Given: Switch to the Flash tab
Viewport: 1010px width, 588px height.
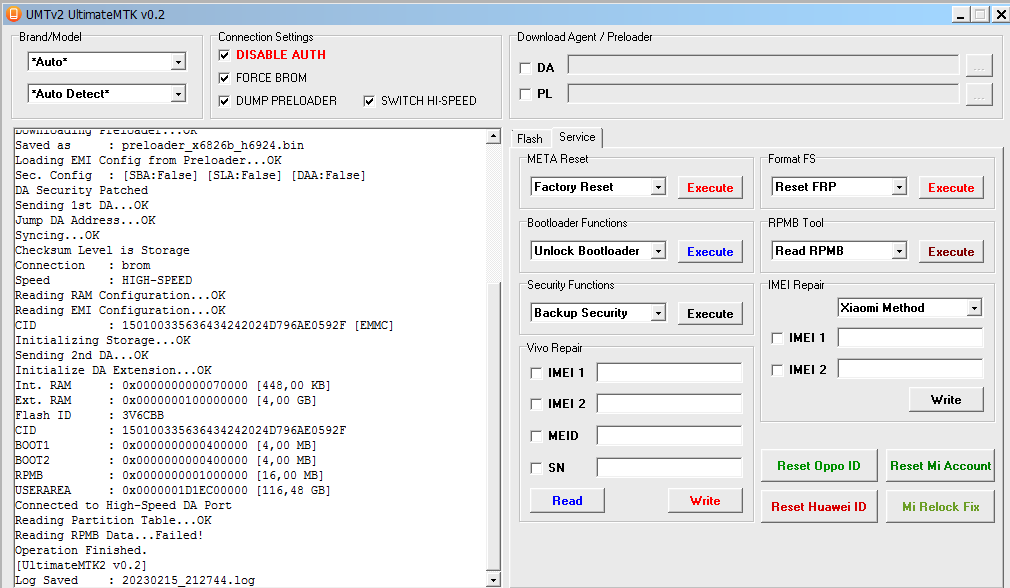Looking at the screenshot, I should [x=530, y=138].
